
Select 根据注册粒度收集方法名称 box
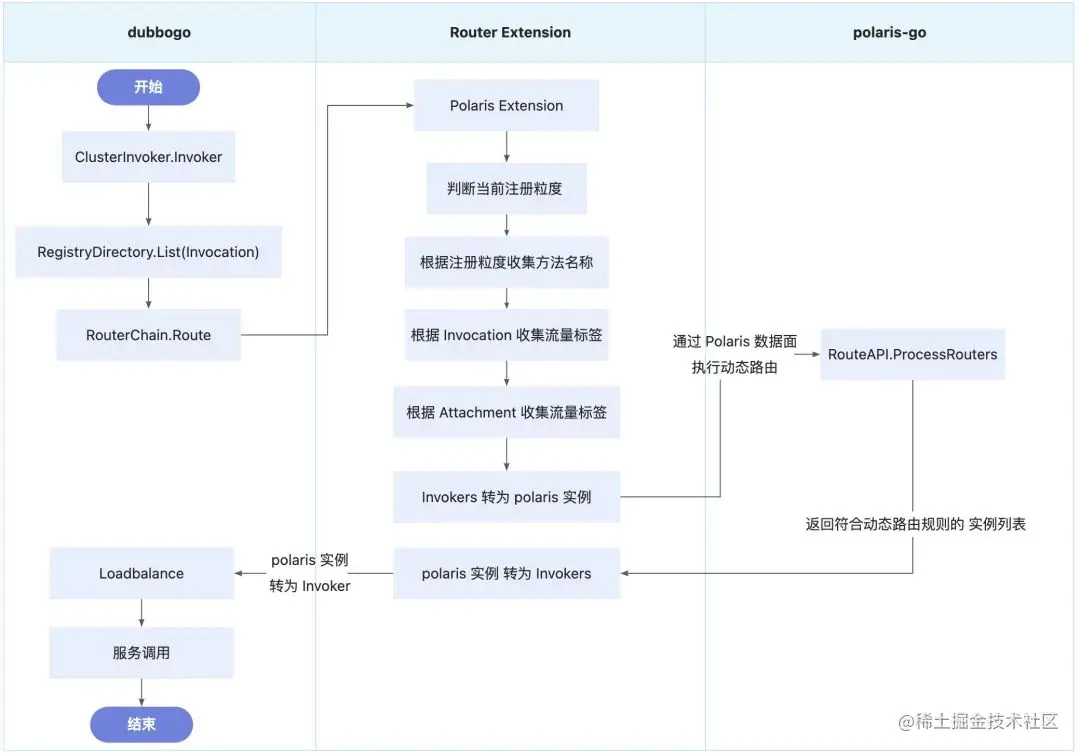click(x=506, y=262)
